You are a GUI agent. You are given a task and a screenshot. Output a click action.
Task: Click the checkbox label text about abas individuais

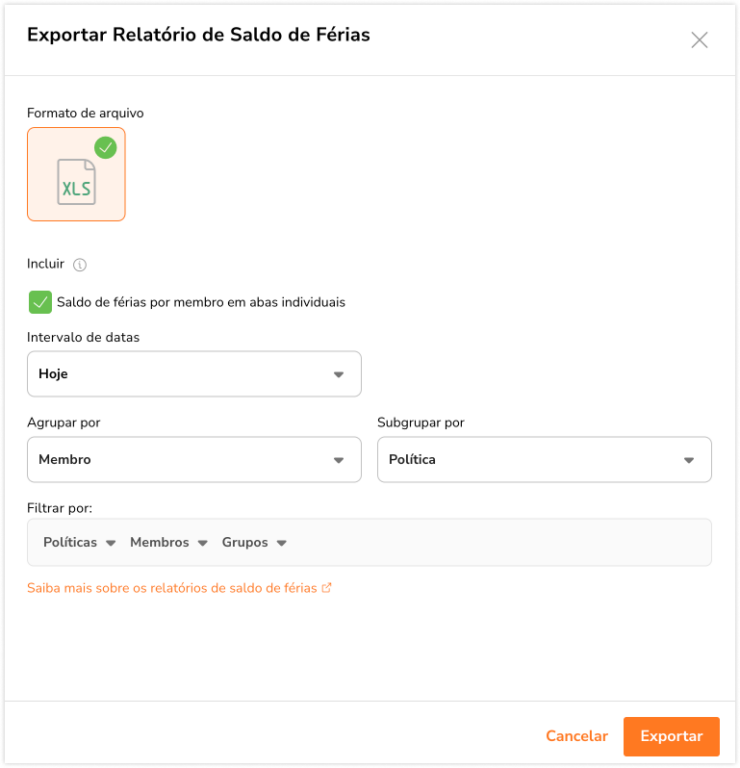click(x=201, y=302)
